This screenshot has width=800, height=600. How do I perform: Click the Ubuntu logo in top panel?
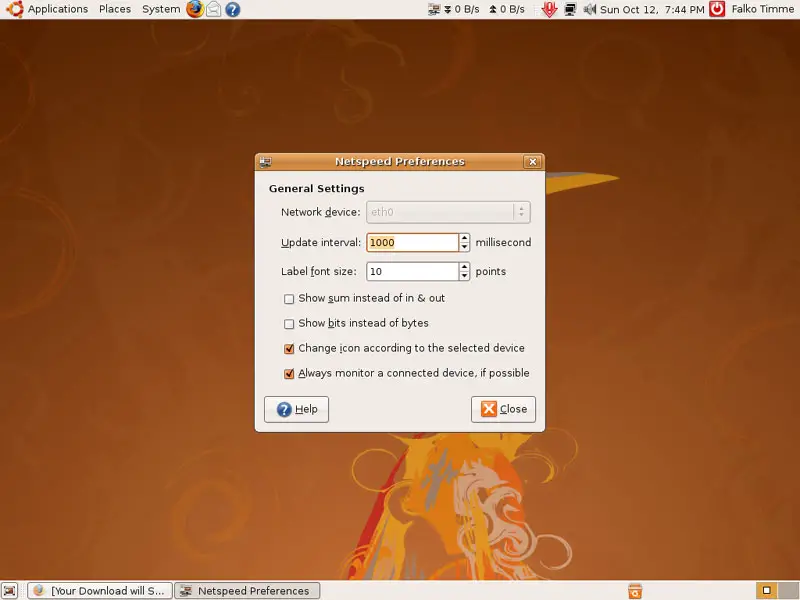click(x=14, y=9)
